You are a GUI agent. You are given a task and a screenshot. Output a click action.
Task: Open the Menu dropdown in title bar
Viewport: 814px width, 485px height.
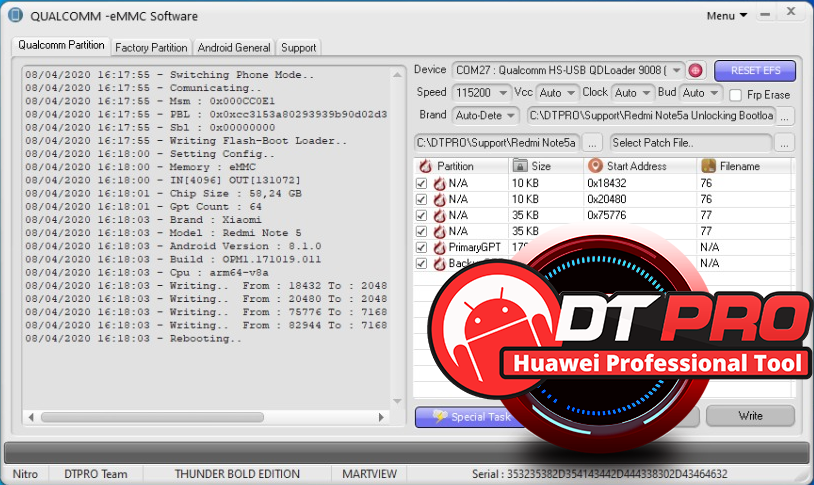pos(727,16)
